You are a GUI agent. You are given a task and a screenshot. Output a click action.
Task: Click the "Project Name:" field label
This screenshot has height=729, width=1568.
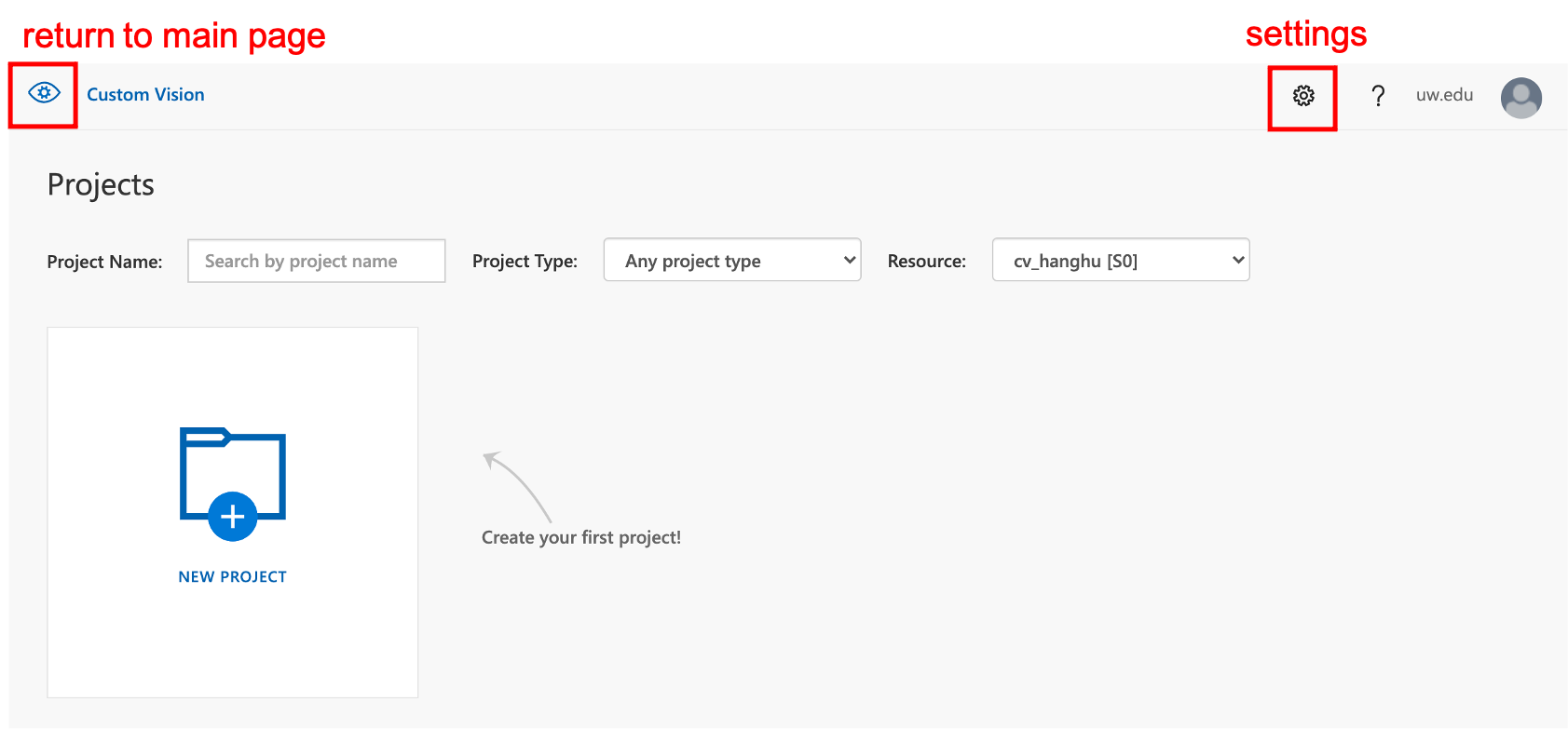[x=104, y=262]
